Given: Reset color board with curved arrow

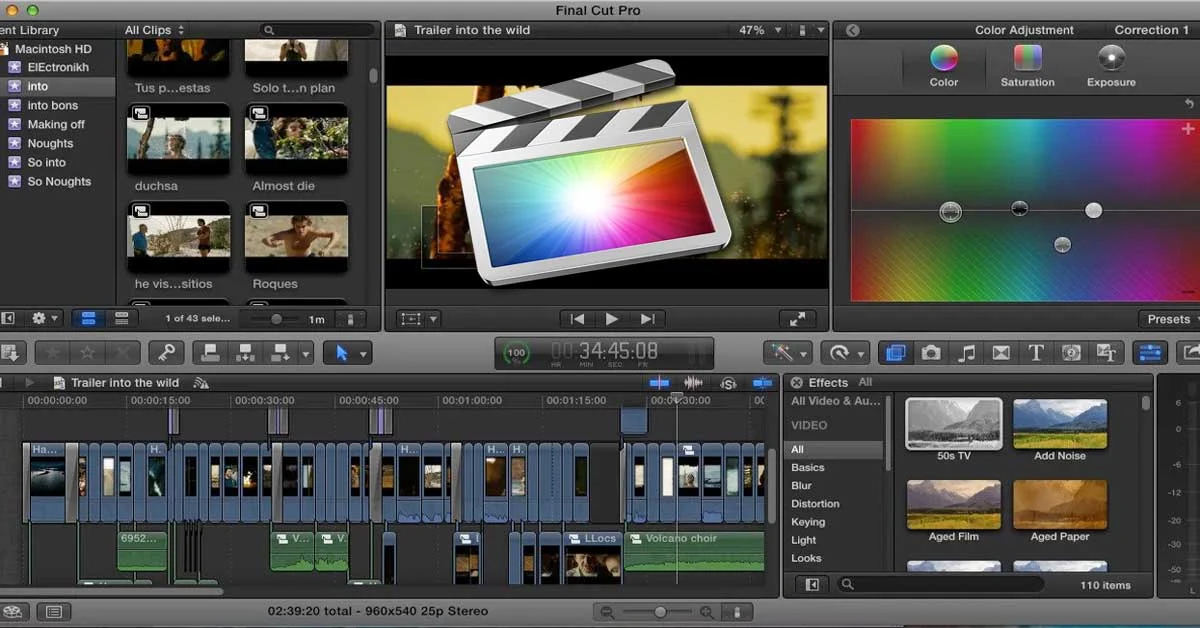Looking at the screenshot, I should click(x=1189, y=104).
